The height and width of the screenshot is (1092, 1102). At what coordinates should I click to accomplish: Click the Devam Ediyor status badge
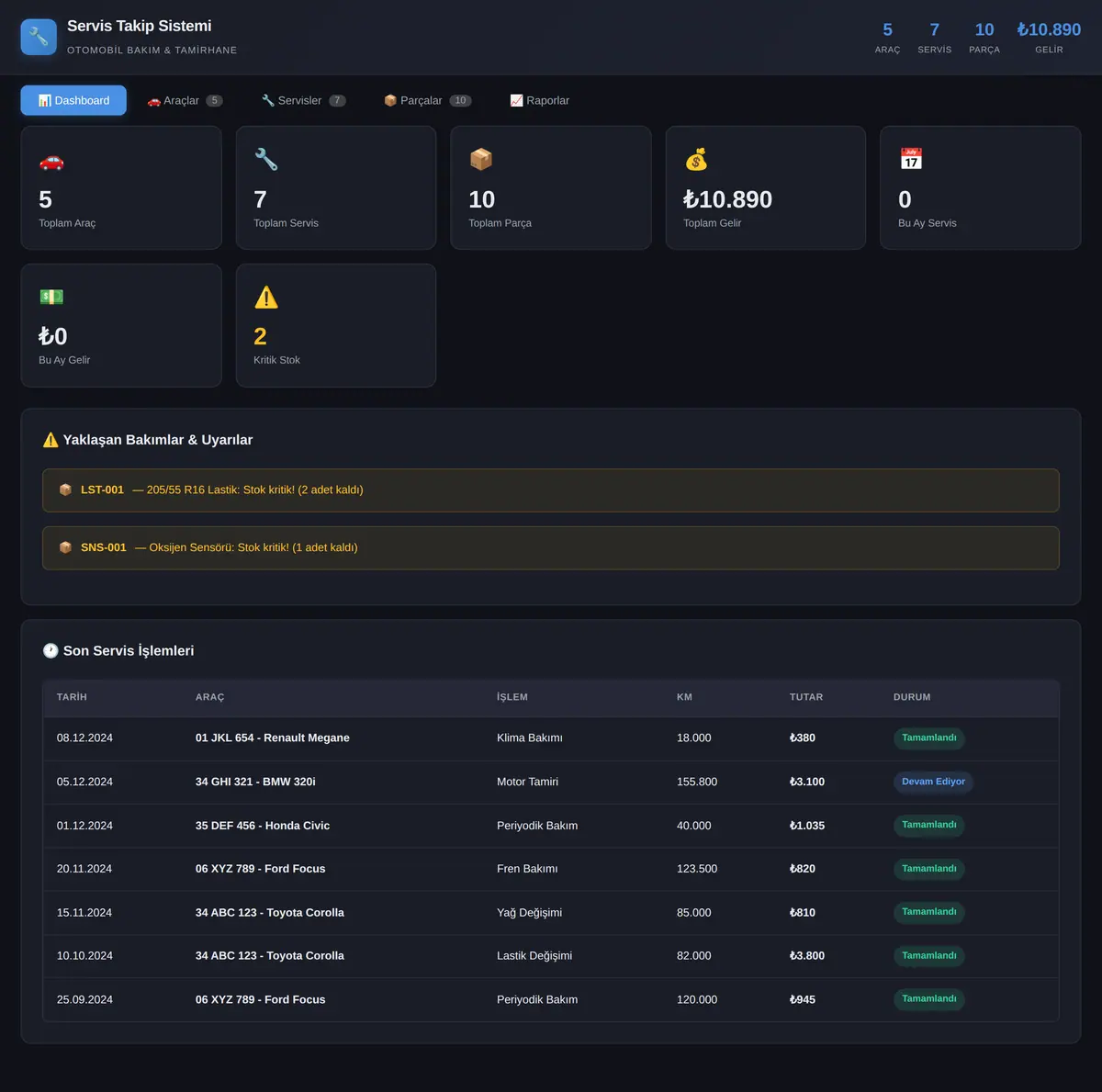pos(933,782)
